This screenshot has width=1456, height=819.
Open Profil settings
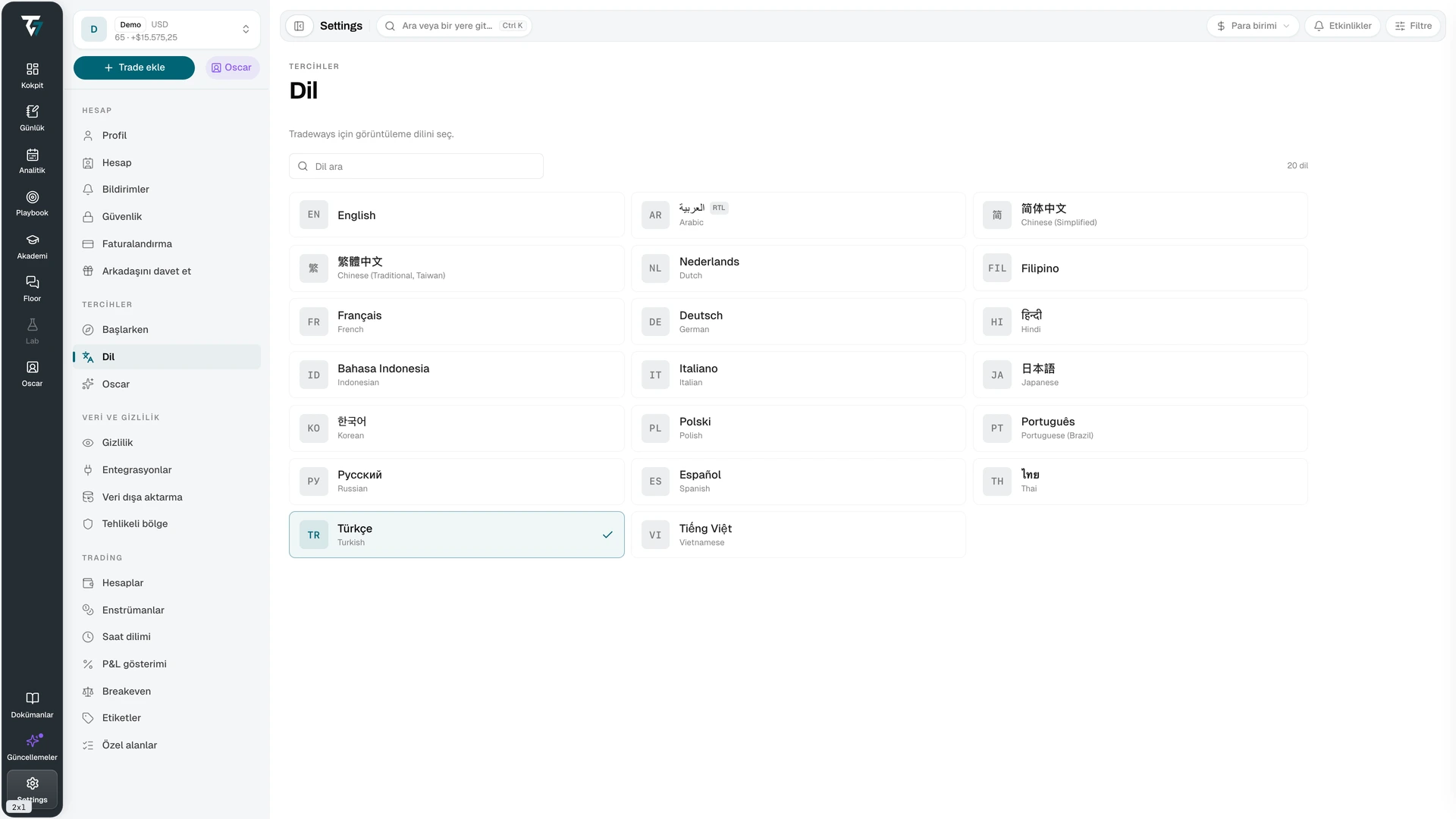pos(167,136)
